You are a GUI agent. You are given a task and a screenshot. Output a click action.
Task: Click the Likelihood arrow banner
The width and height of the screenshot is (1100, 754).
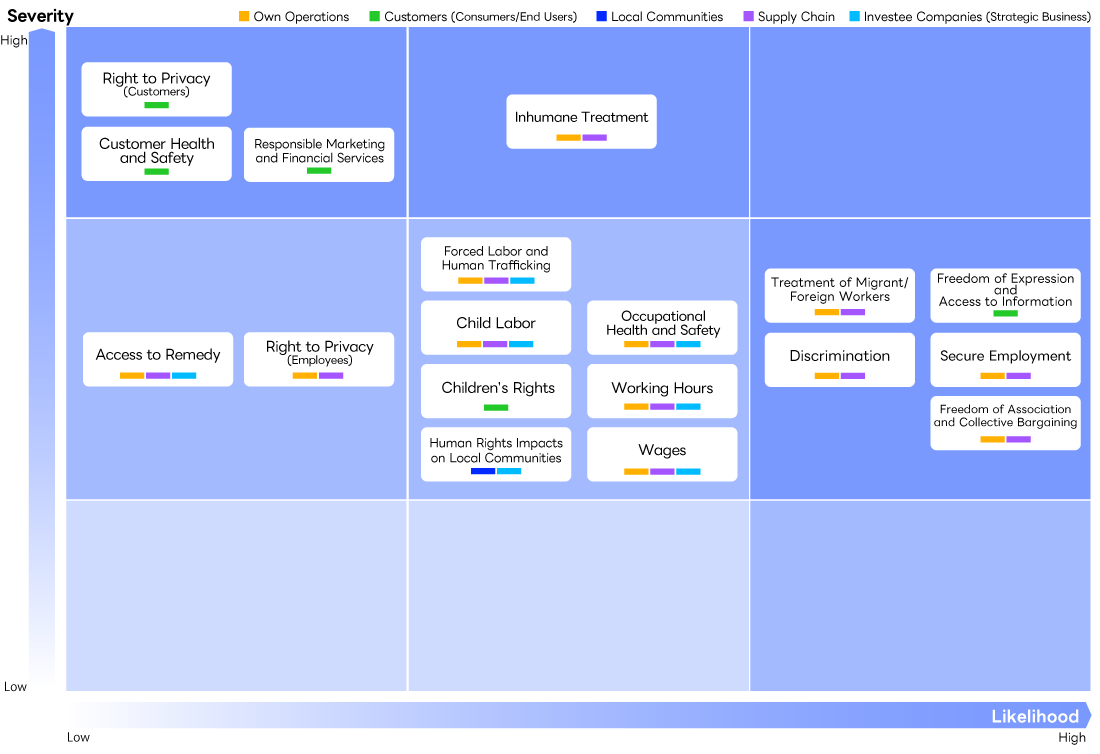coord(1036,716)
